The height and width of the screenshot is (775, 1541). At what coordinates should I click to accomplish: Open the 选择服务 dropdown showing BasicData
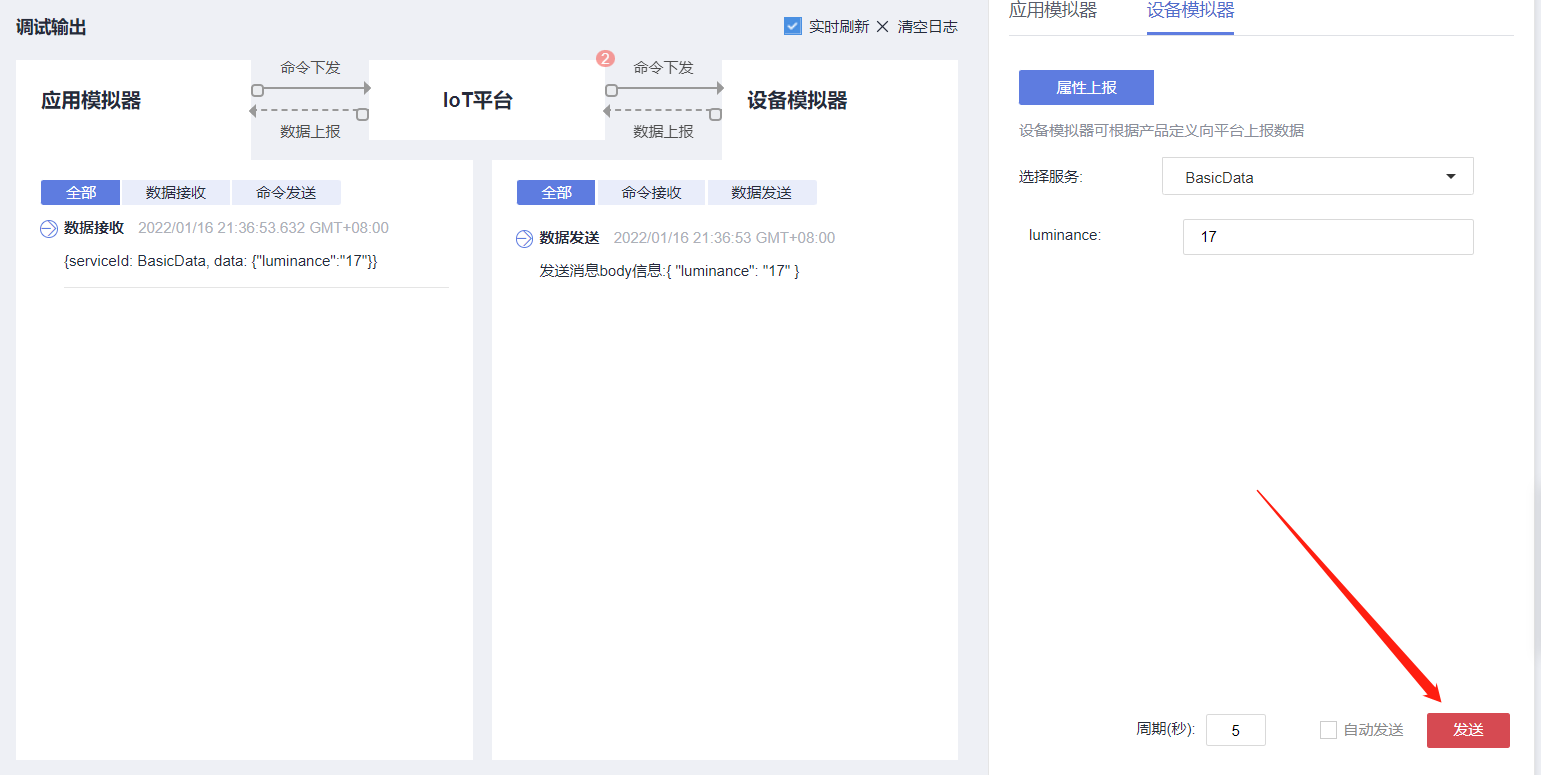pos(1317,177)
